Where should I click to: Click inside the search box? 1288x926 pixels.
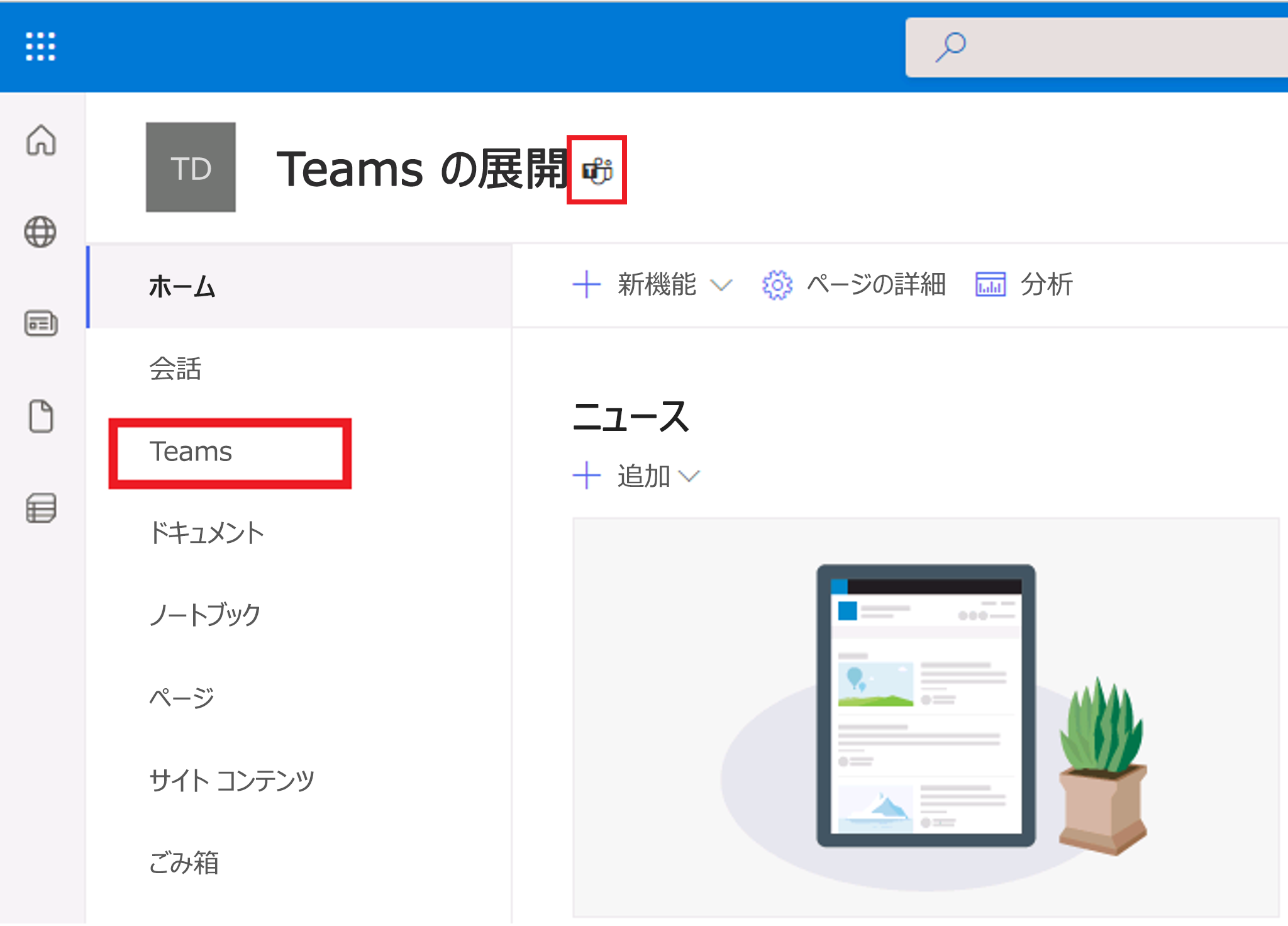(1097, 48)
